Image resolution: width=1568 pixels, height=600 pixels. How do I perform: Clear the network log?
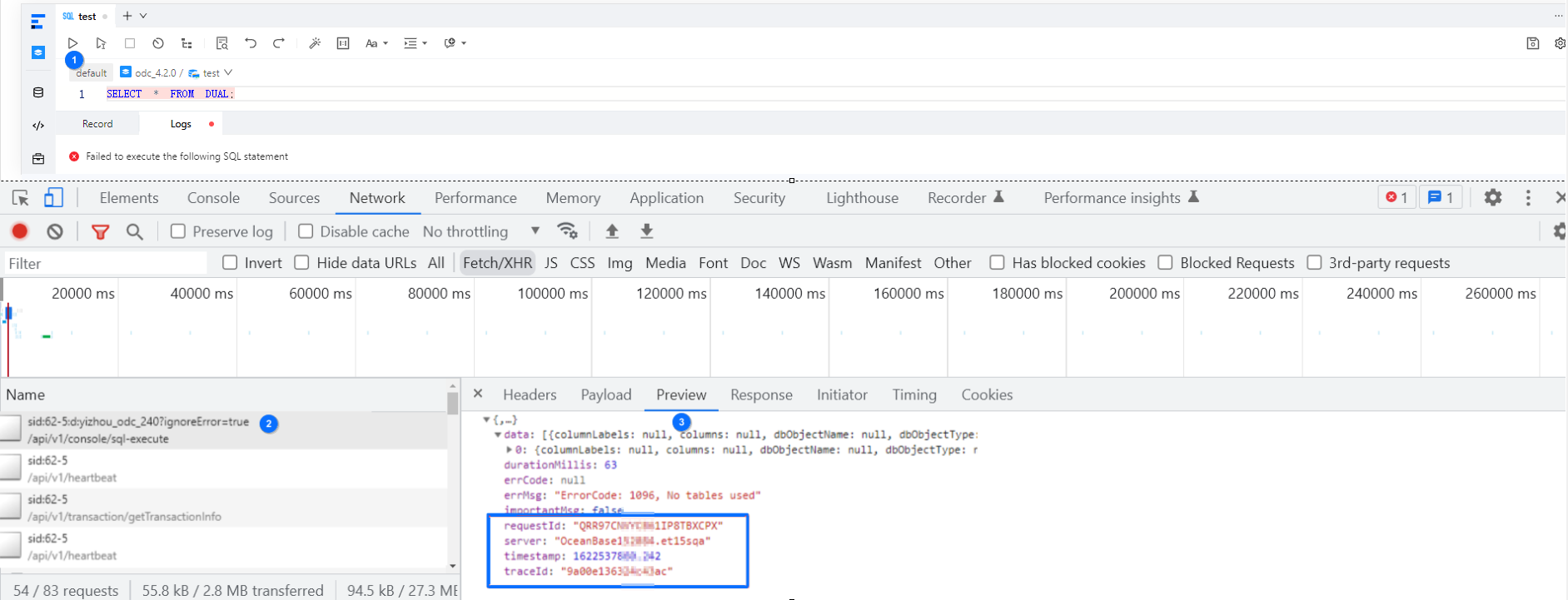point(55,231)
